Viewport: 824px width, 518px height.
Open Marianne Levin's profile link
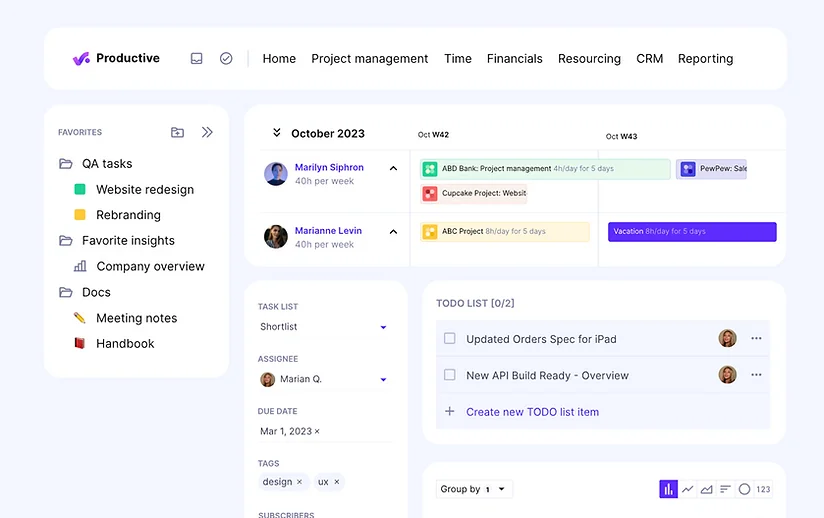328,231
